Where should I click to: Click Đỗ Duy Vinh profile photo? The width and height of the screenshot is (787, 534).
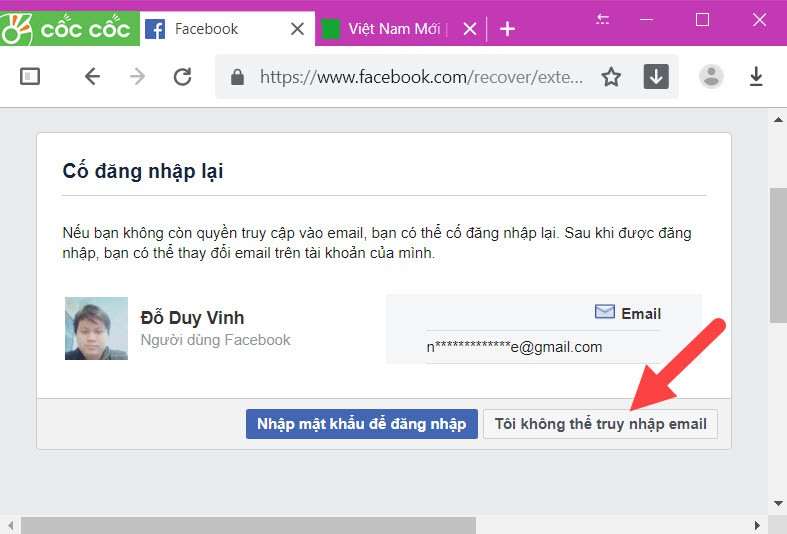(x=96, y=328)
